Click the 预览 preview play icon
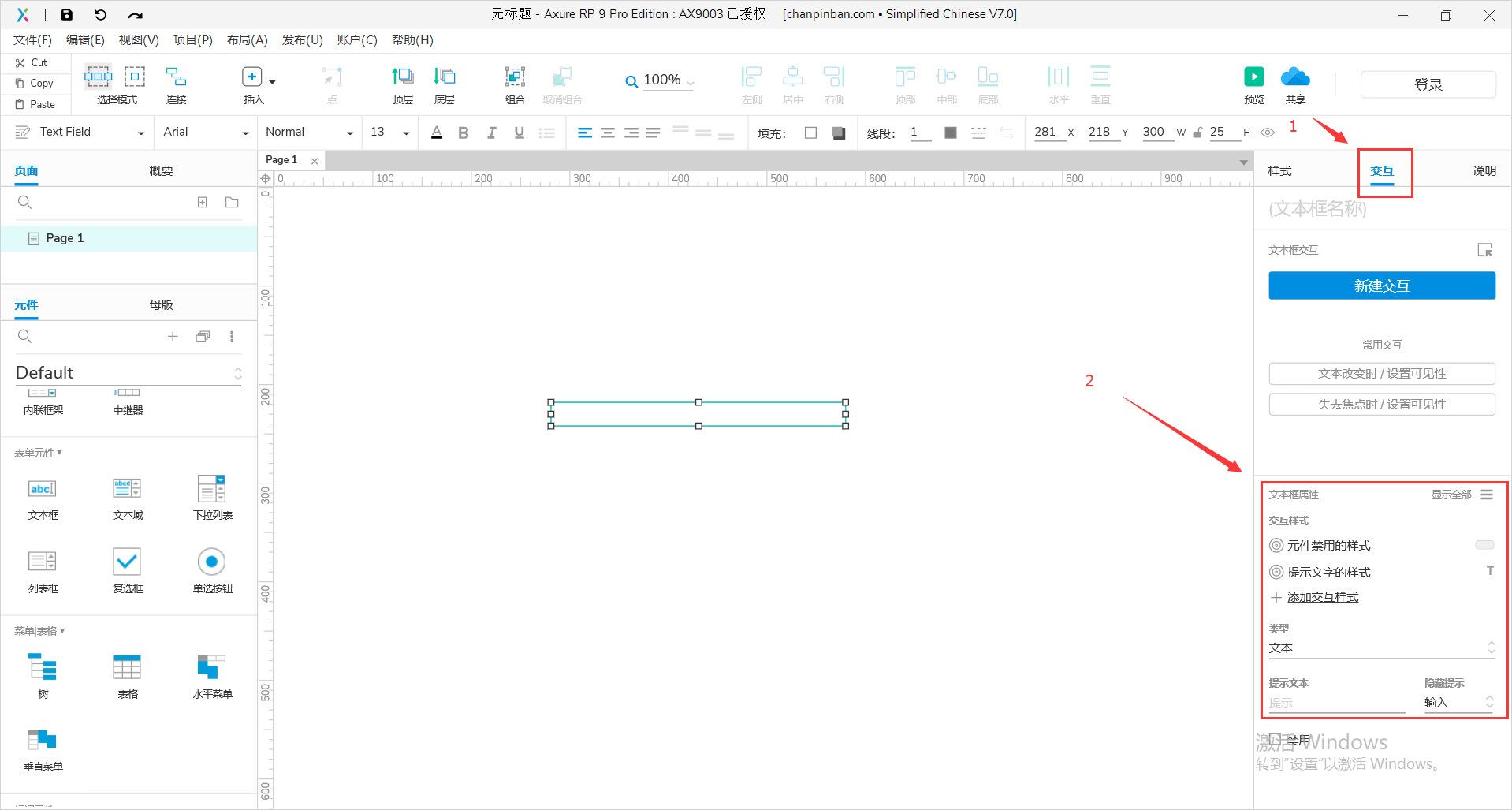Viewport: 1512px width, 810px height. pyautogui.click(x=1253, y=77)
